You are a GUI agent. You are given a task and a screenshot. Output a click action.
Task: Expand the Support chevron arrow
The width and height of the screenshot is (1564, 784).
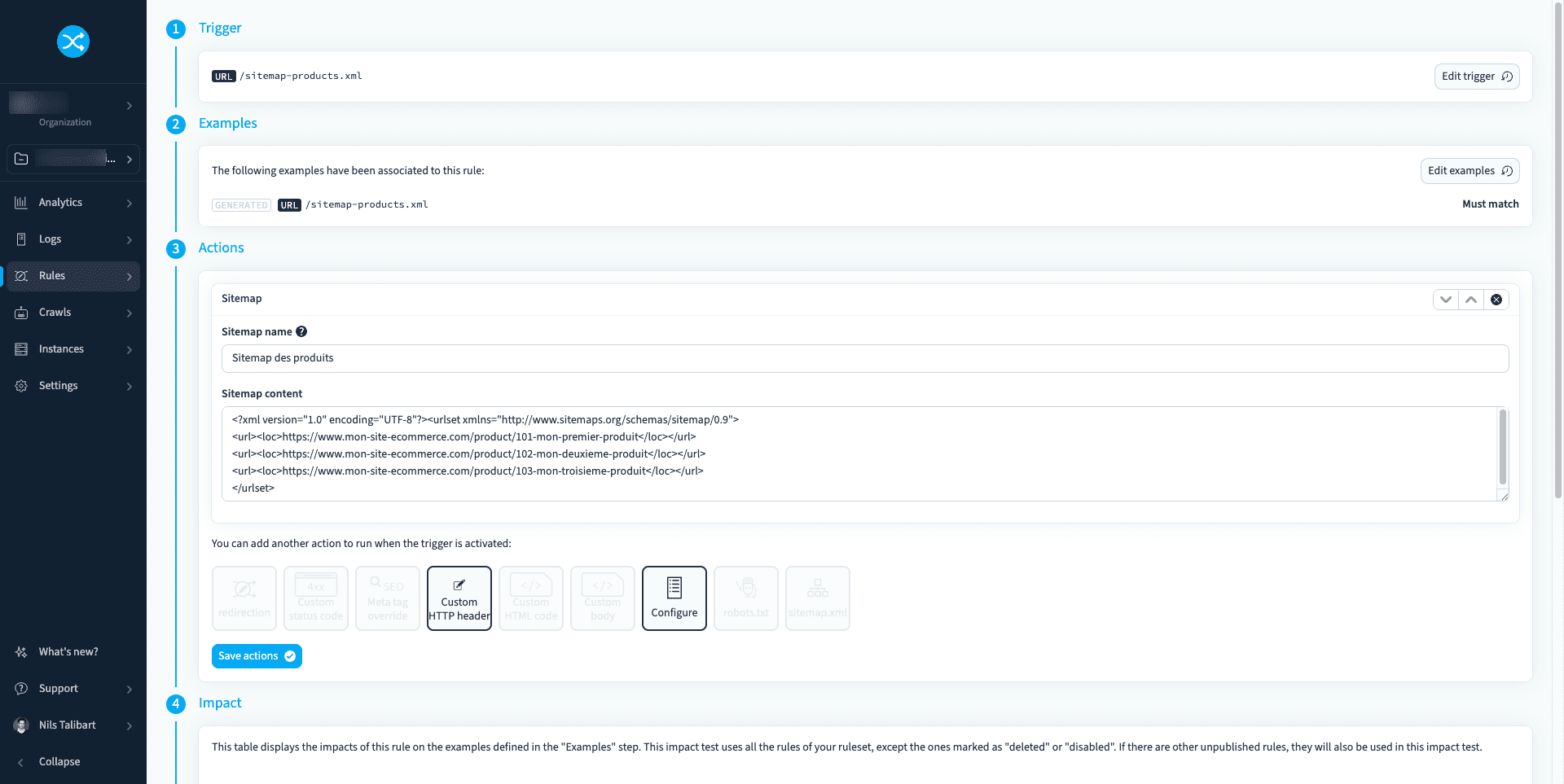click(130, 690)
